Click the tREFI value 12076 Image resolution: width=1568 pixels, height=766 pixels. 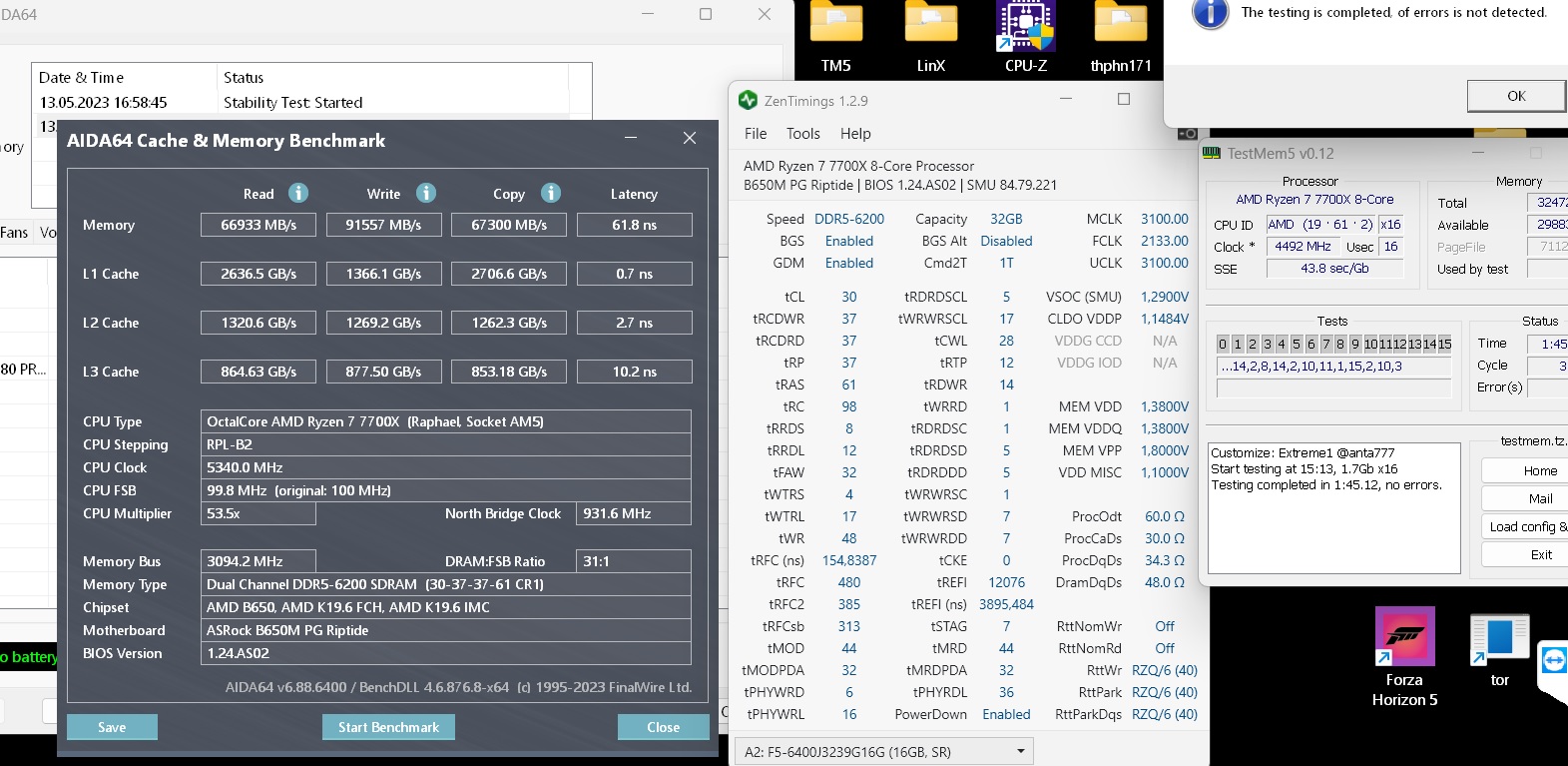click(1006, 582)
